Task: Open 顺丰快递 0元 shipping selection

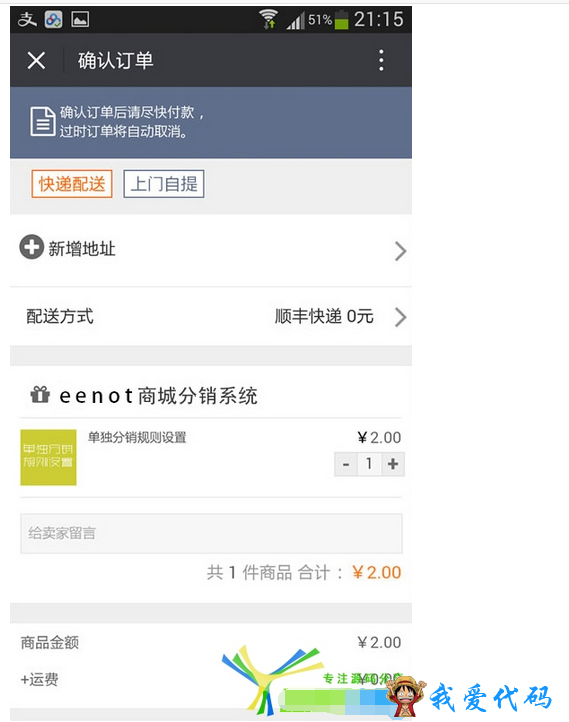Action: (324, 316)
